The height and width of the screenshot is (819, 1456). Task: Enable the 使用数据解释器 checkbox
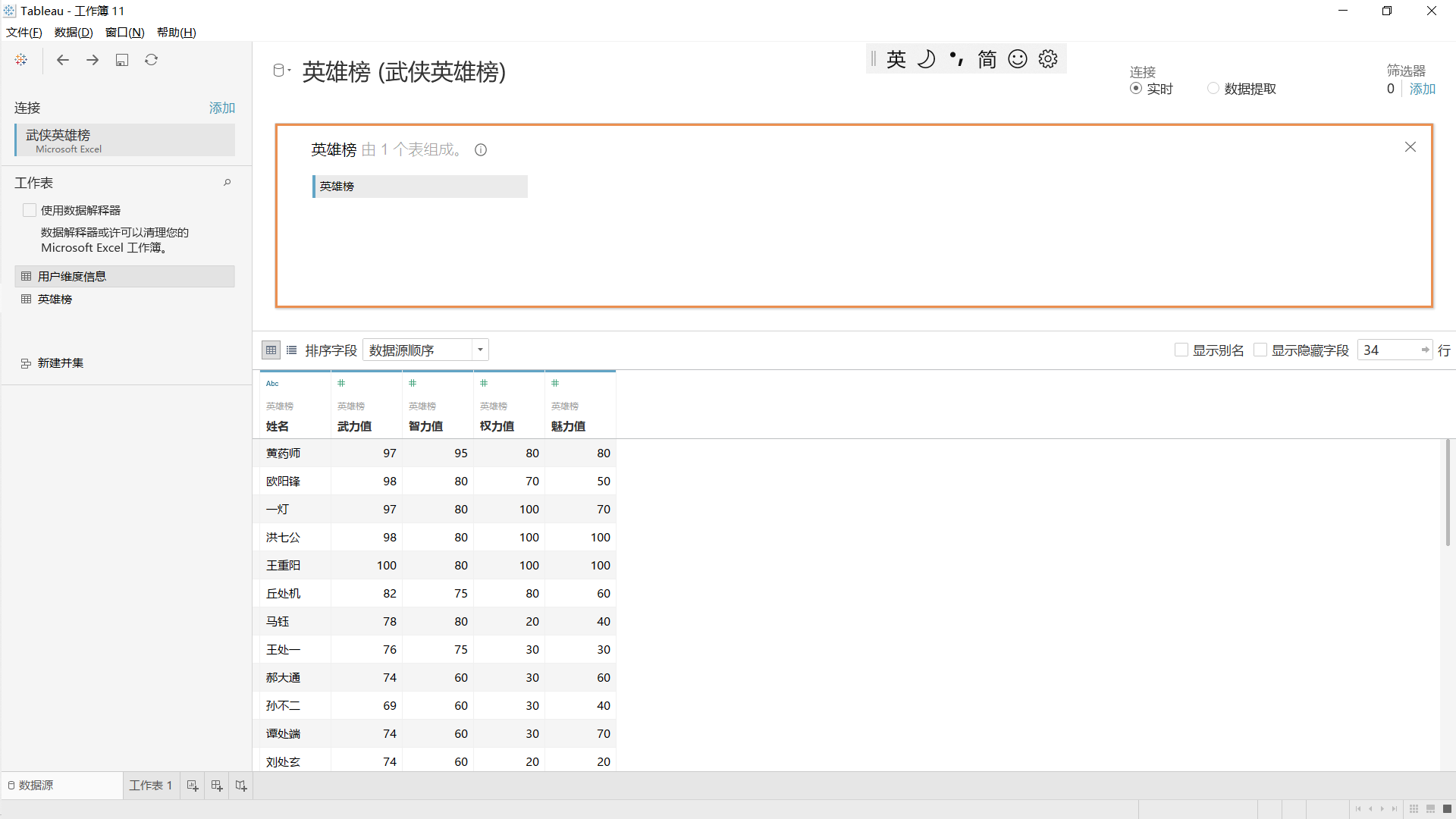point(30,210)
